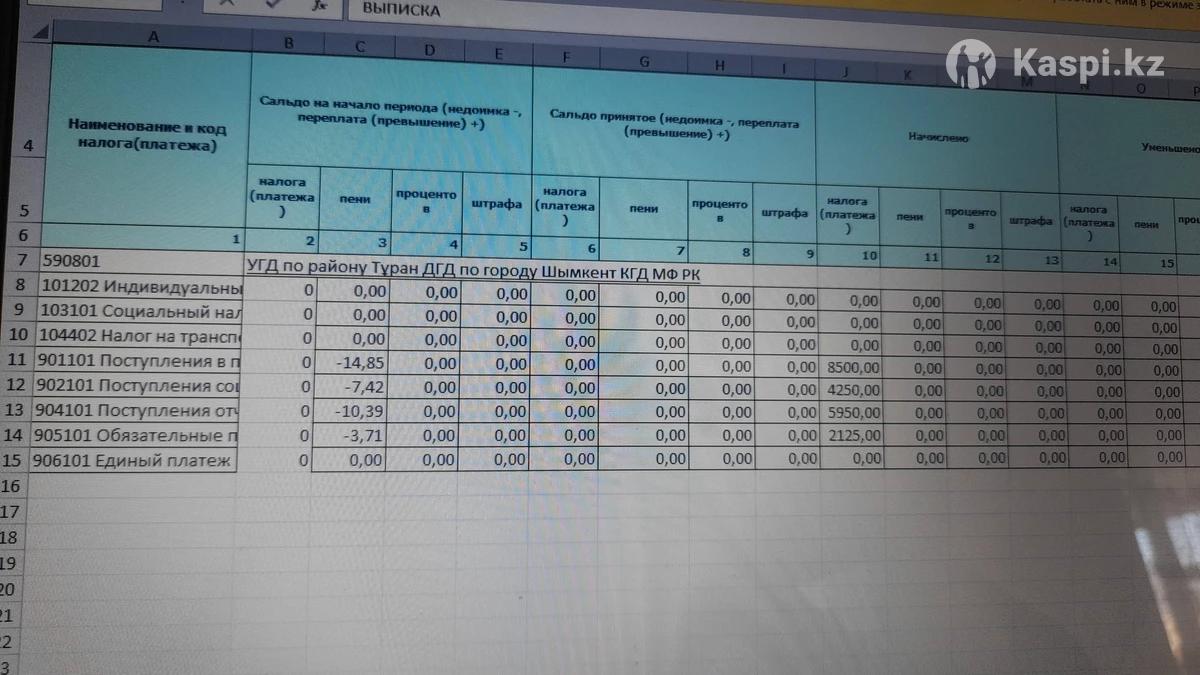
Task: Click the Enter checkmark in formula bar
Action: click(273, 5)
